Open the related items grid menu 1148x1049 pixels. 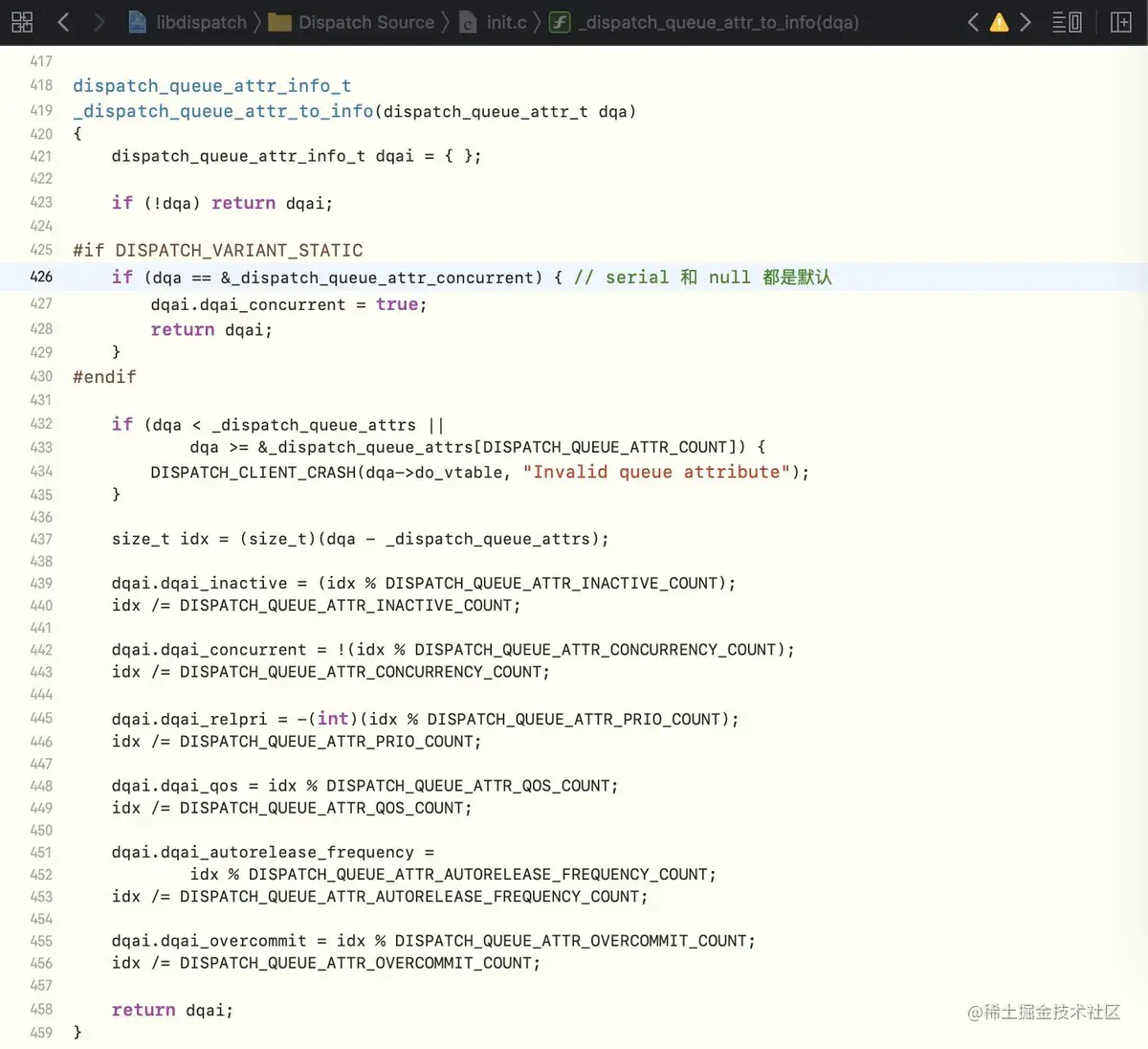[x=22, y=22]
